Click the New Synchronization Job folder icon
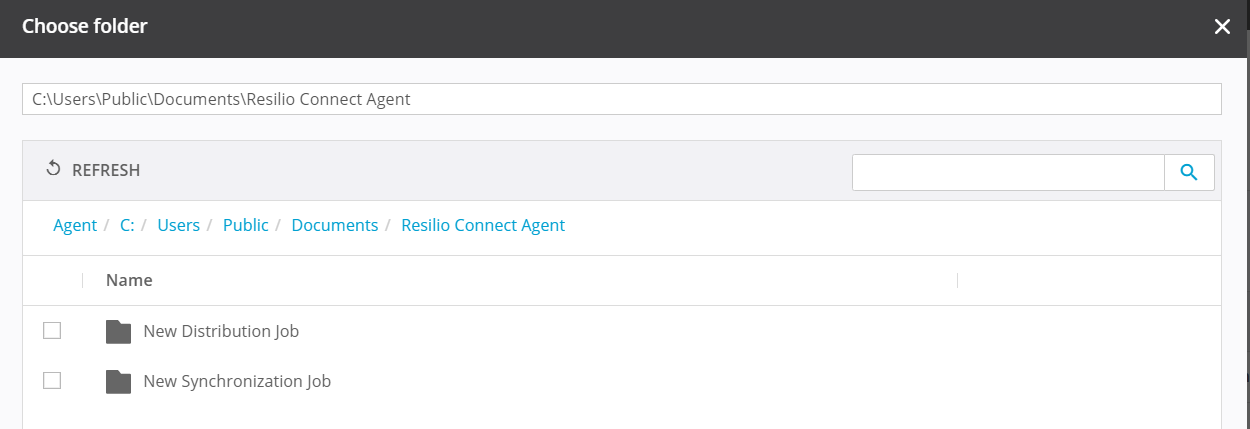This screenshot has width=1250, height=429. [119, 381]
